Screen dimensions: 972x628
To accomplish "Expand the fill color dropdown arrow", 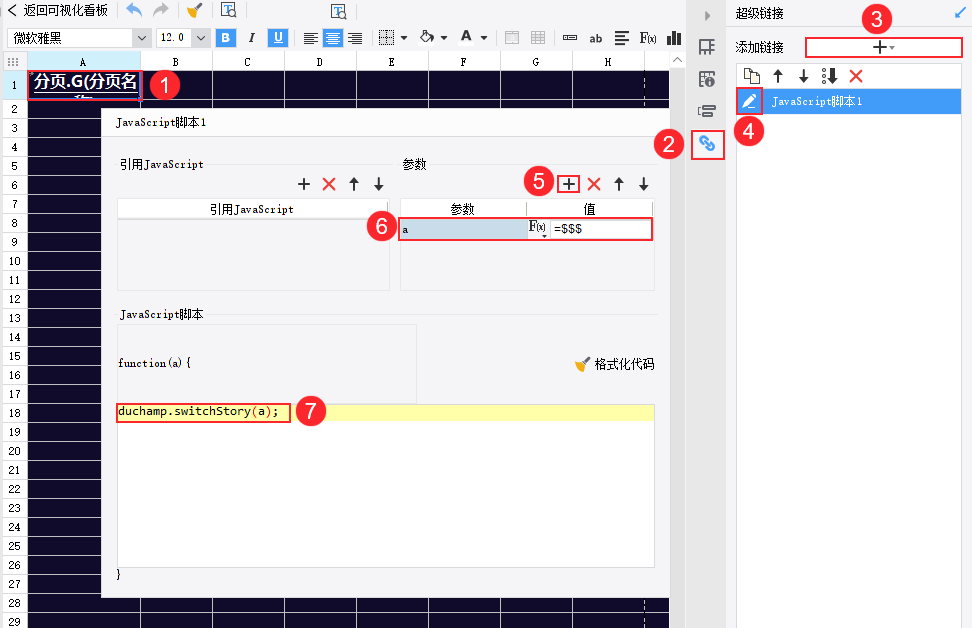I will pos(444,38).
